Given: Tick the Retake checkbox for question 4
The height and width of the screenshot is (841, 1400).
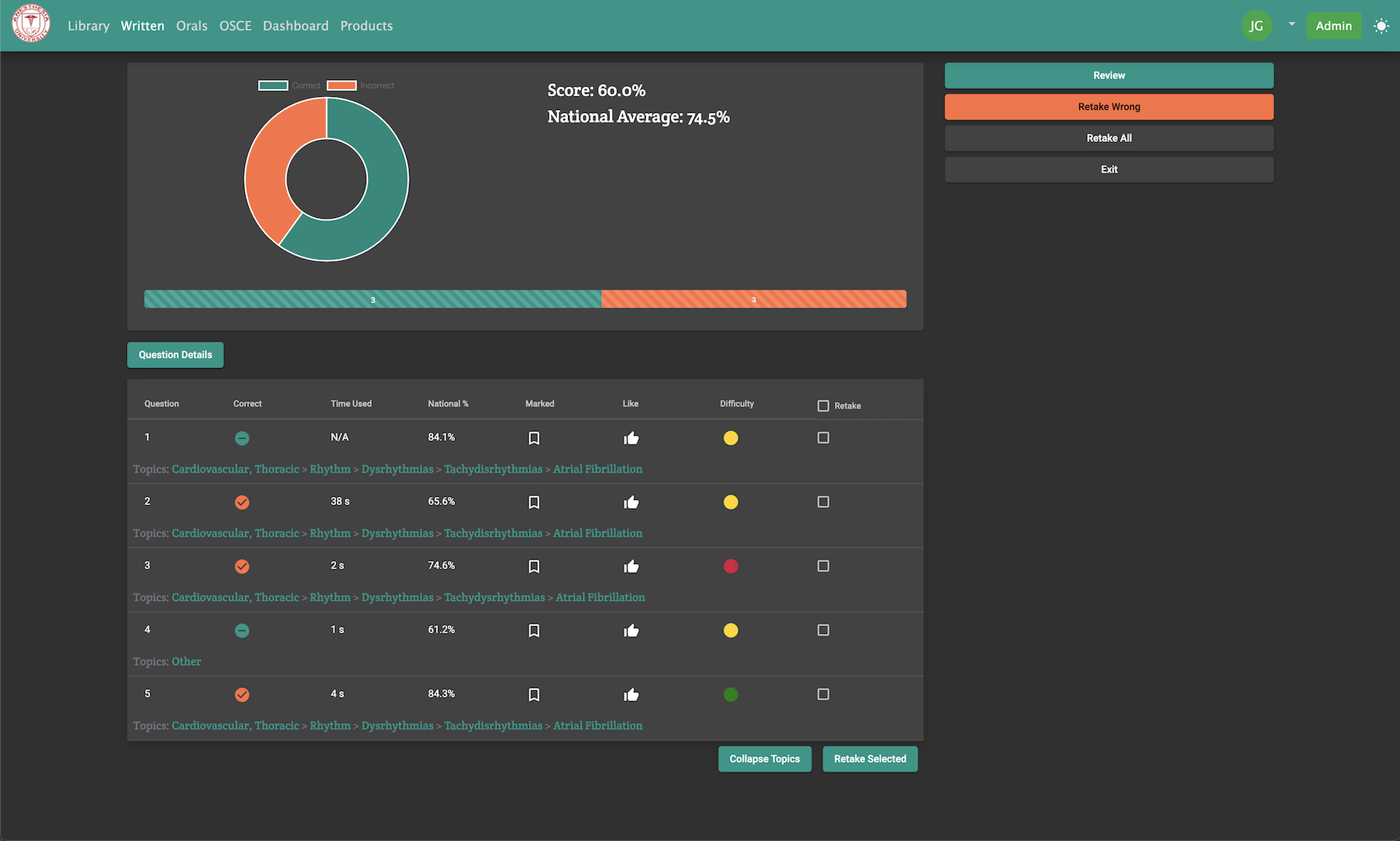Looking at the screenshot, I should pyautogui.click(x=823, y=630).
